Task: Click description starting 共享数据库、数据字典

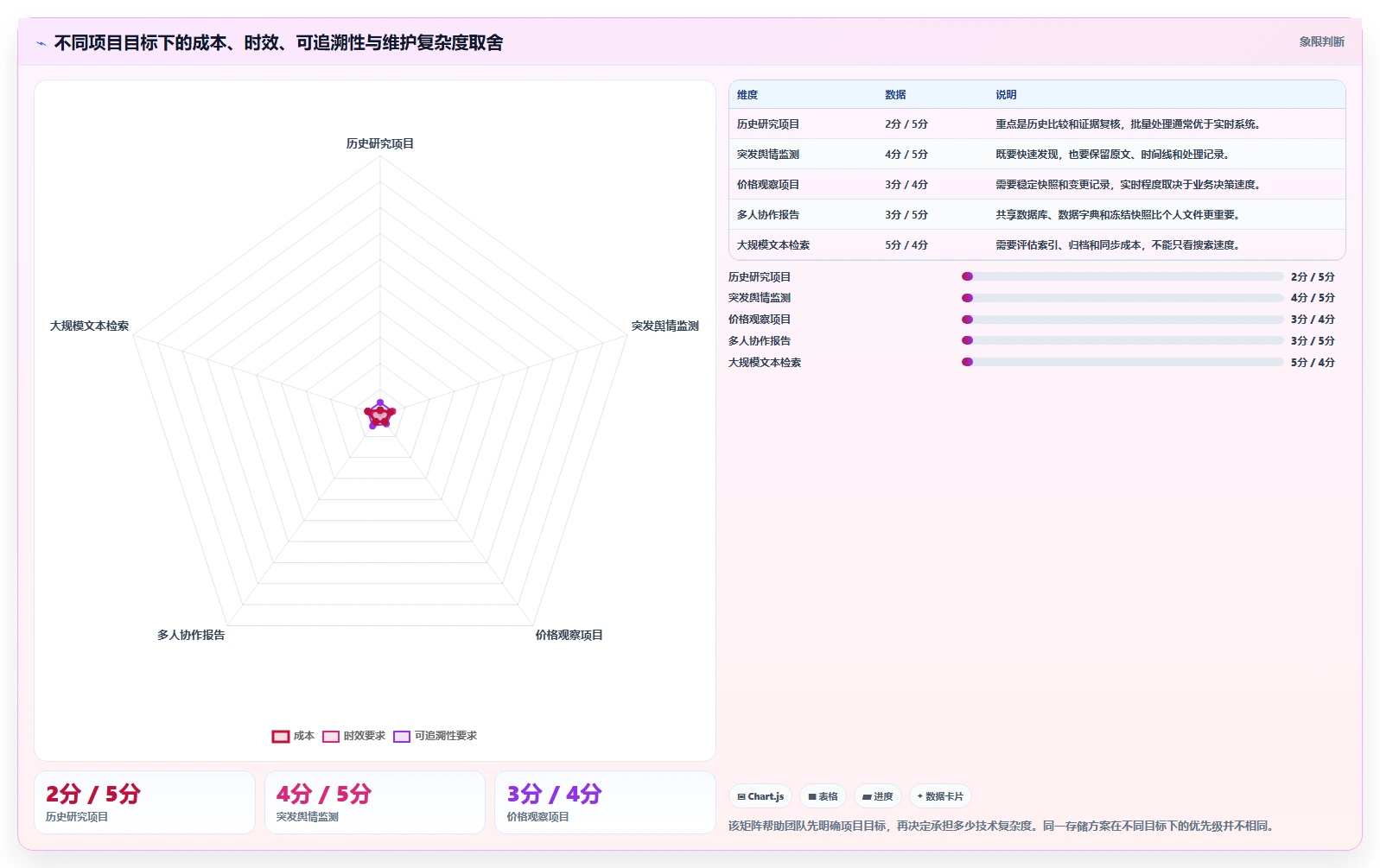Action: pyautogui.click(x=1120, y=215)
